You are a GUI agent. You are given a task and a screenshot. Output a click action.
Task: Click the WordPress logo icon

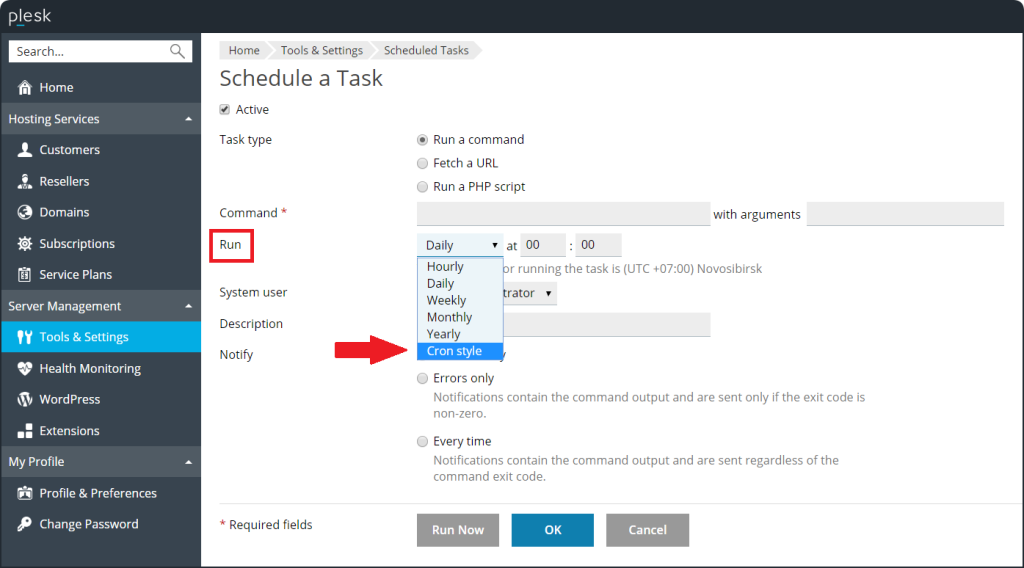click(25, 399)
